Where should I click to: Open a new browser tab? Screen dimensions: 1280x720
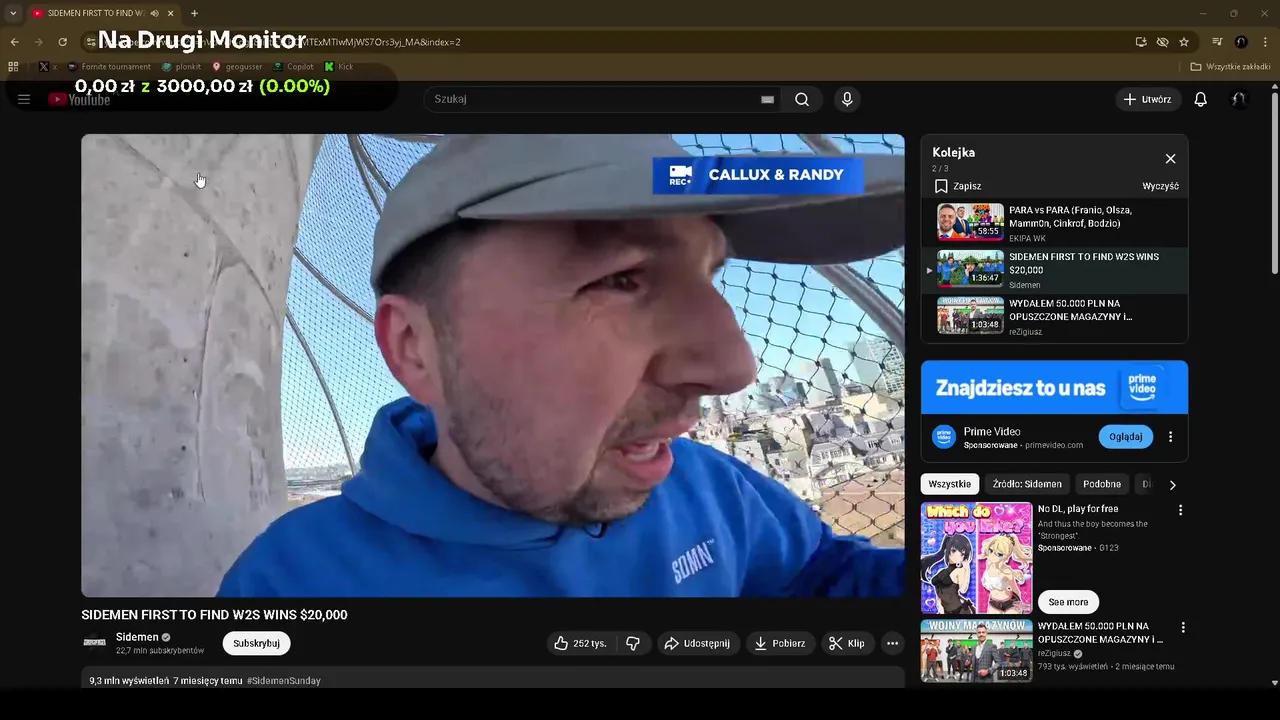pyautogui.click(x=194, y=13)
